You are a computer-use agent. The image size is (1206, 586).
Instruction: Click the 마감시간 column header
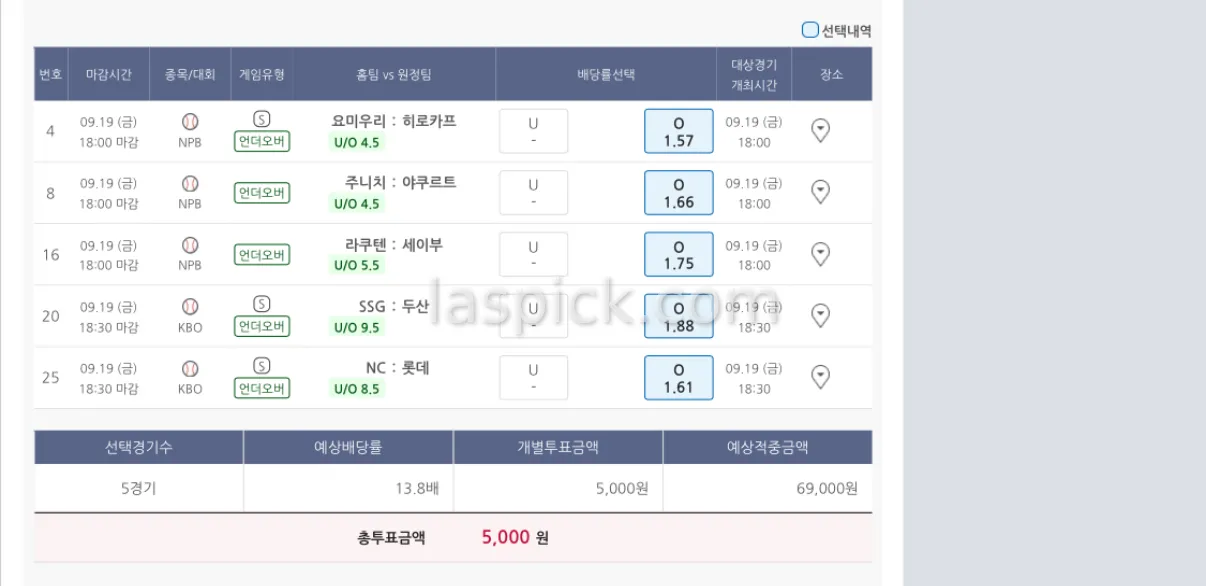108,74
